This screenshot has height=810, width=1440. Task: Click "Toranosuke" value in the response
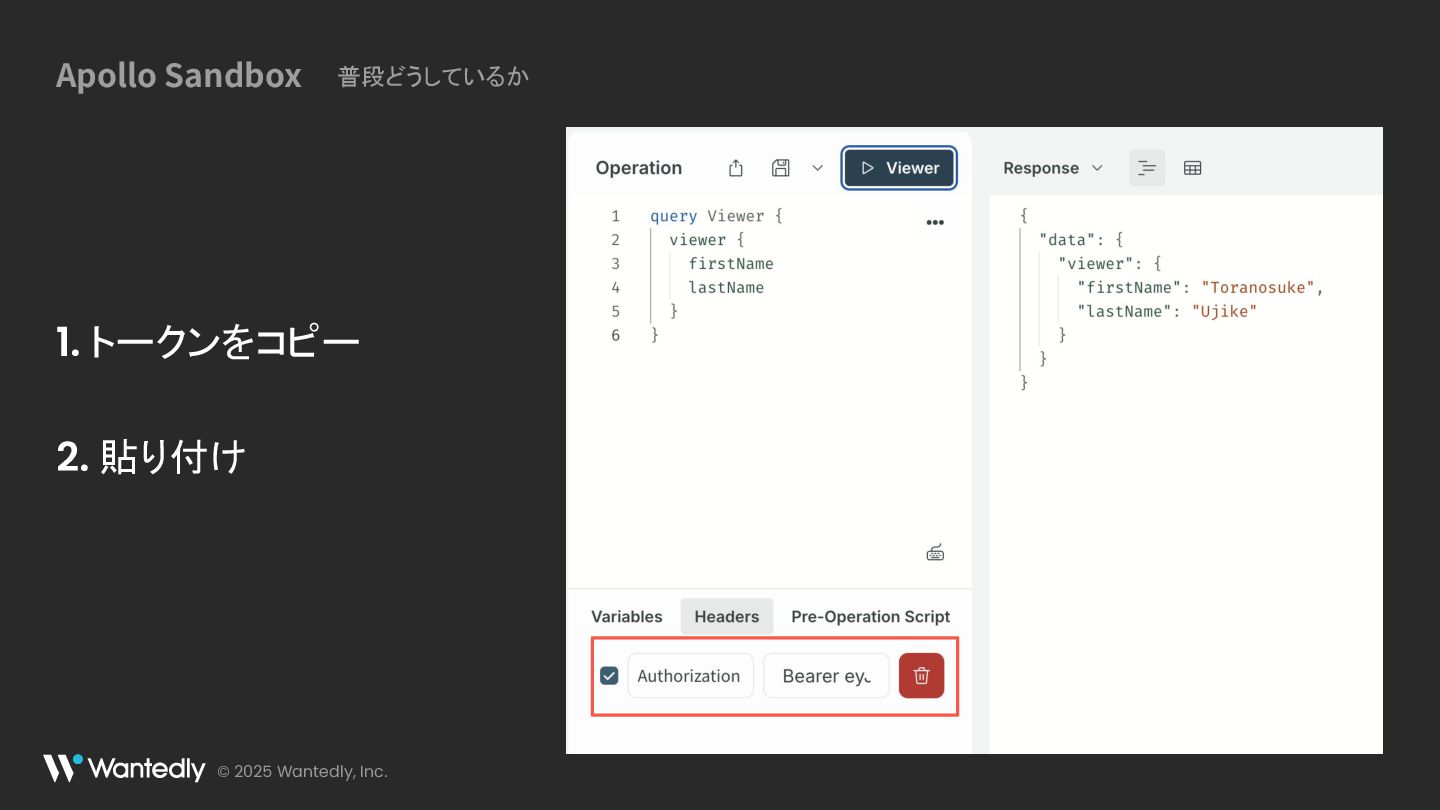click(x=1258, y=288)
